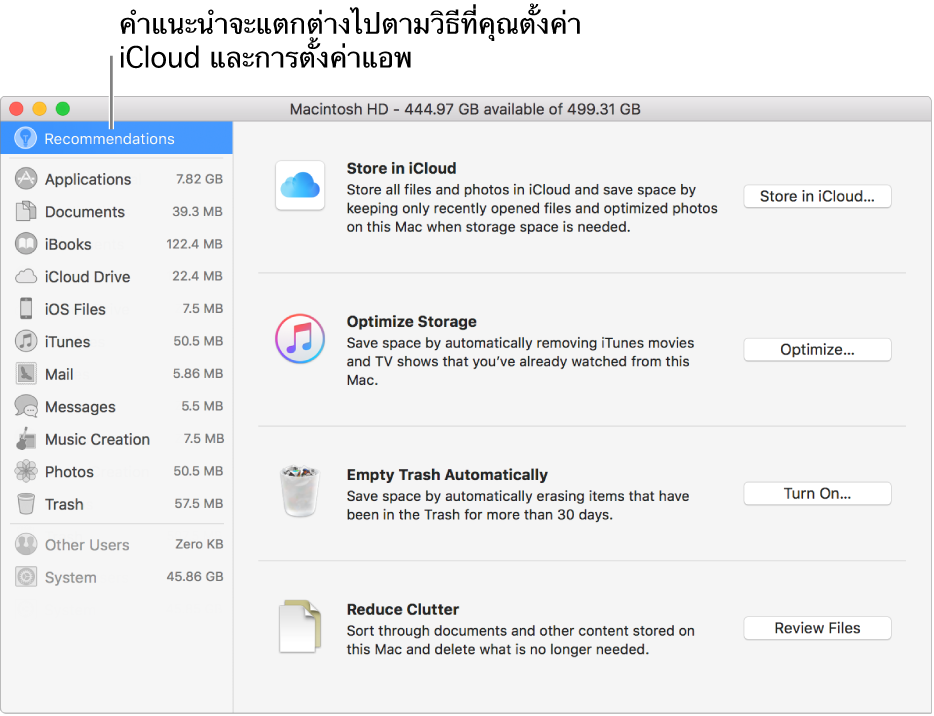Click the Trash icon in sidebar
This screenshot has height=716, width=934.
click(x=26, y=504)
